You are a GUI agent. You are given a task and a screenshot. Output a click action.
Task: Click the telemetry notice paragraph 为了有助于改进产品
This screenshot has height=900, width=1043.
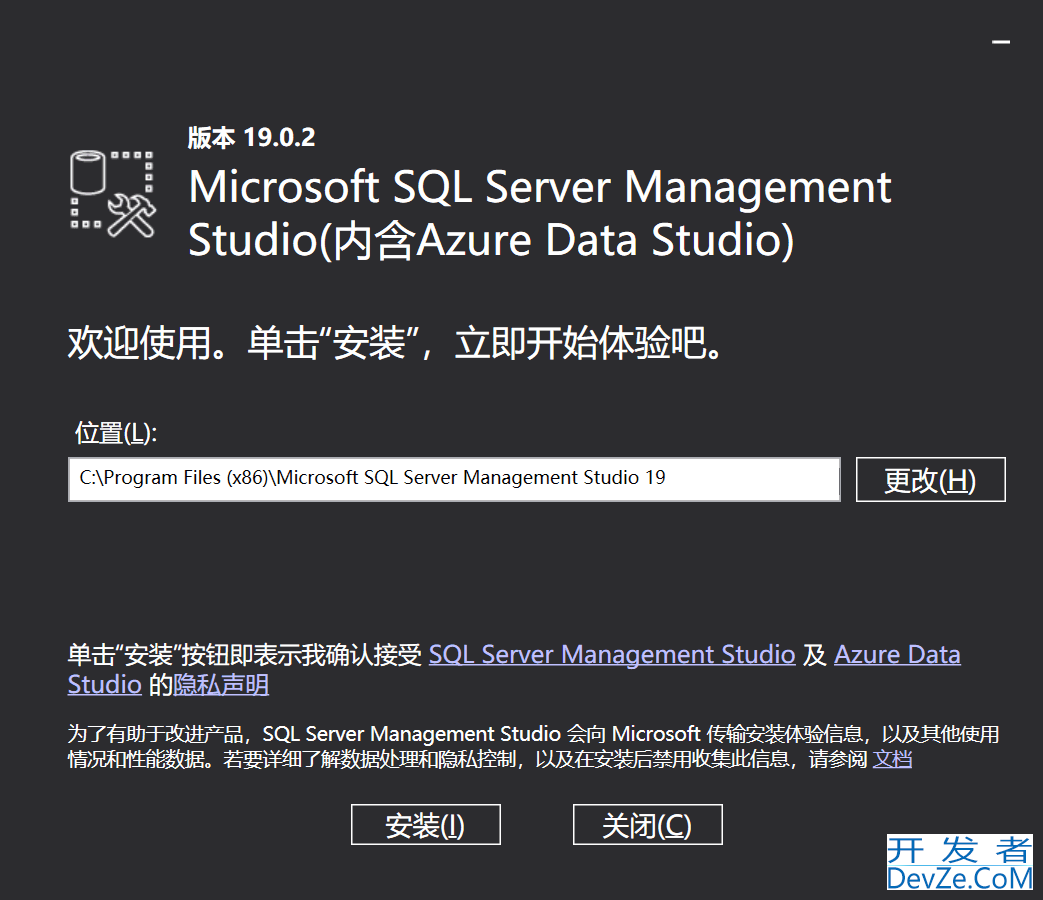(x=533, y=746)
